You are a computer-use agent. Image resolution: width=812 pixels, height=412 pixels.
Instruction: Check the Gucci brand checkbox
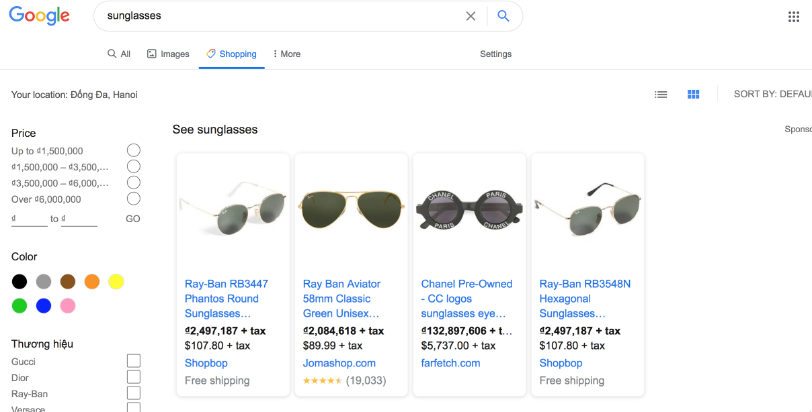pyautogui.click(x=134, y=361)
